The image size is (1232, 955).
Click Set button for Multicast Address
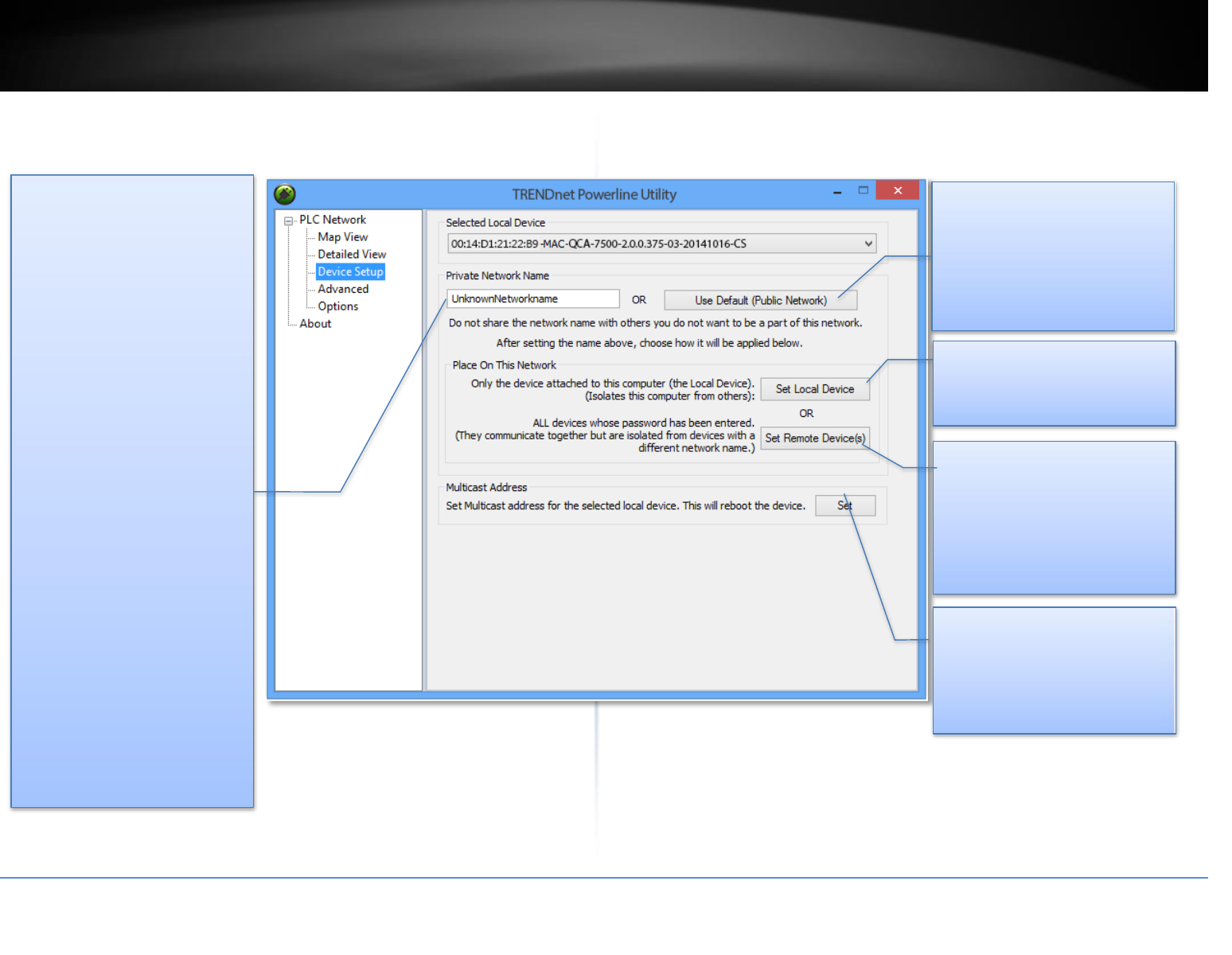tap(845, 505)
